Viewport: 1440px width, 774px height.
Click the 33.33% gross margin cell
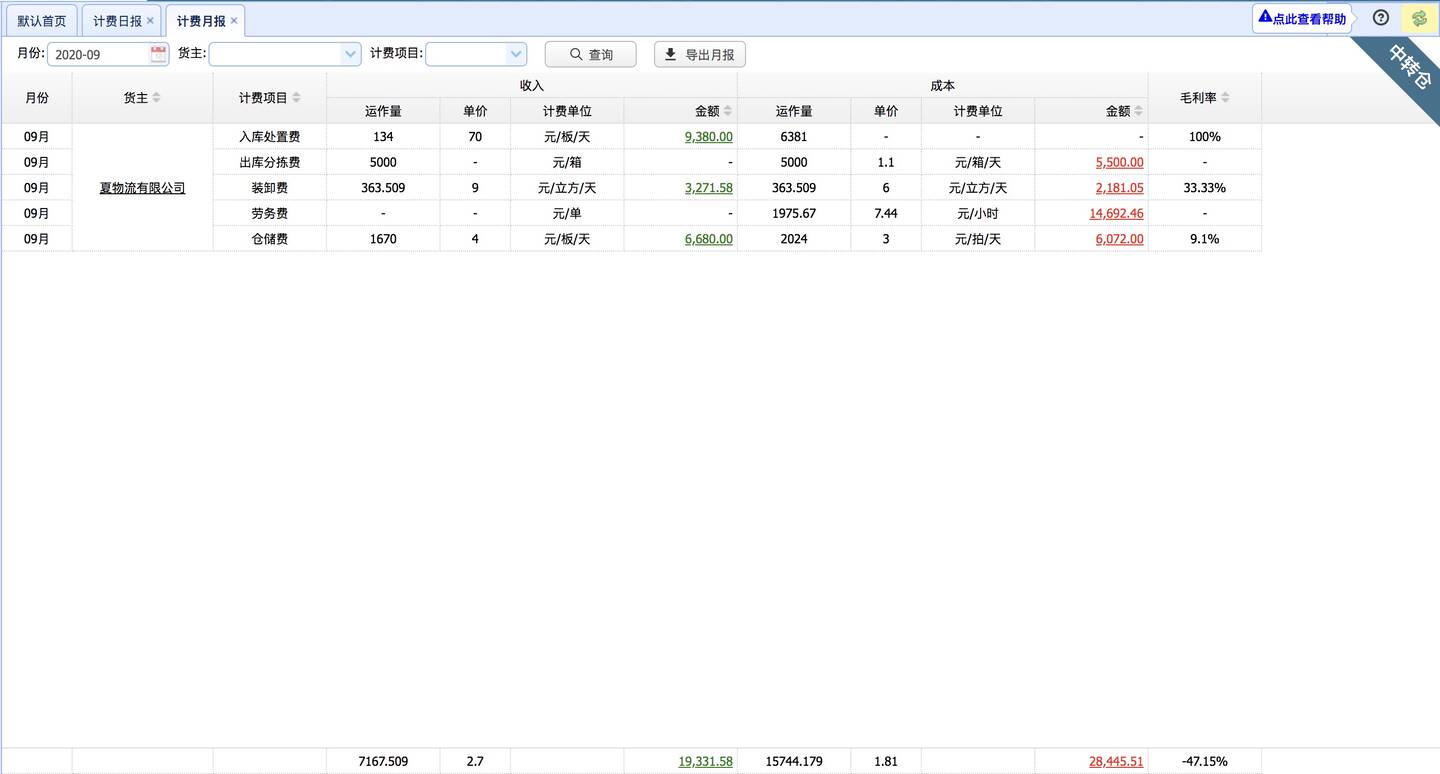(x=1205, y=187)
